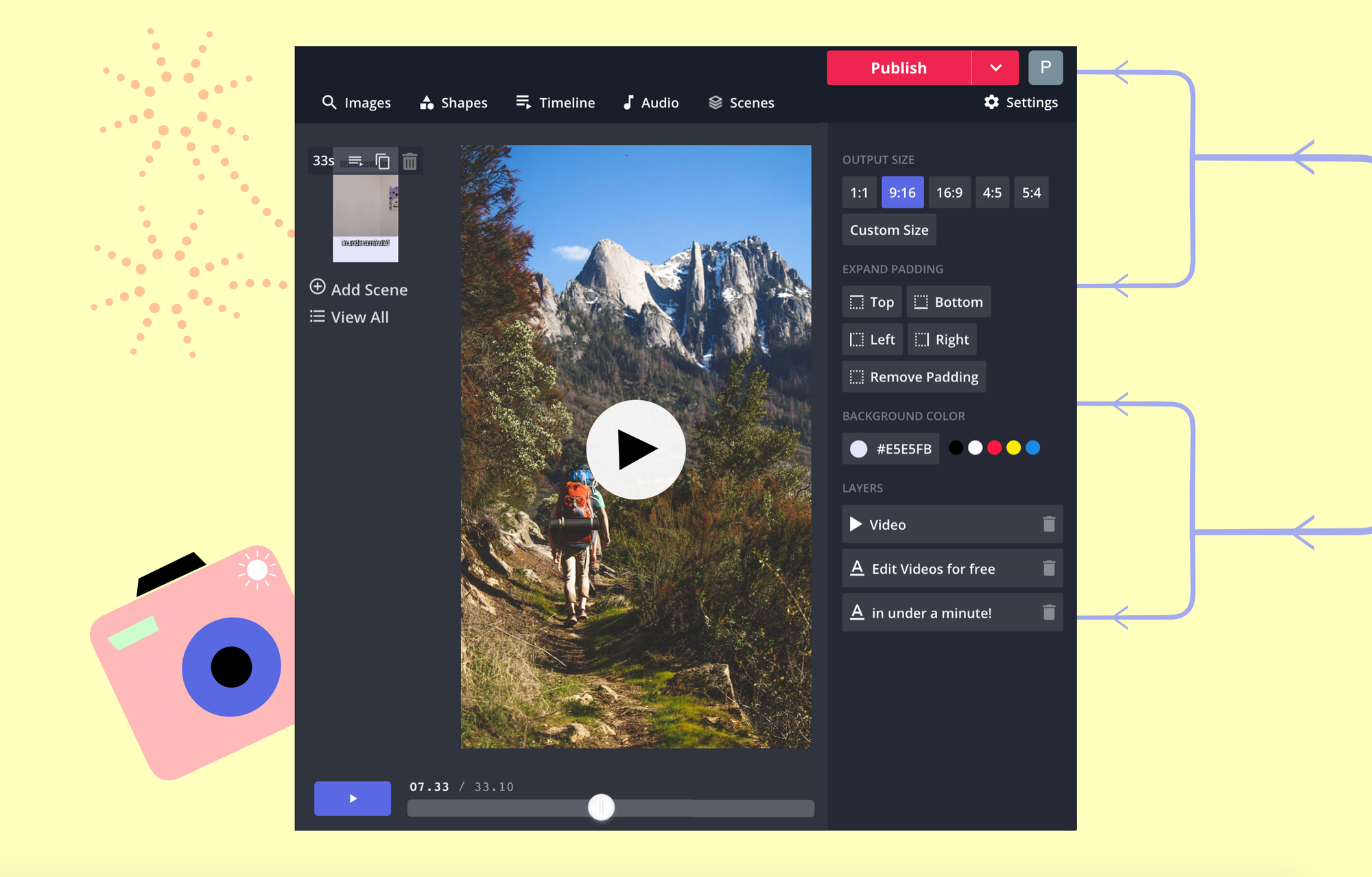1372x877 pixels.
Task: Select the 4:5 output size ratio
Action: click(992, 192)
